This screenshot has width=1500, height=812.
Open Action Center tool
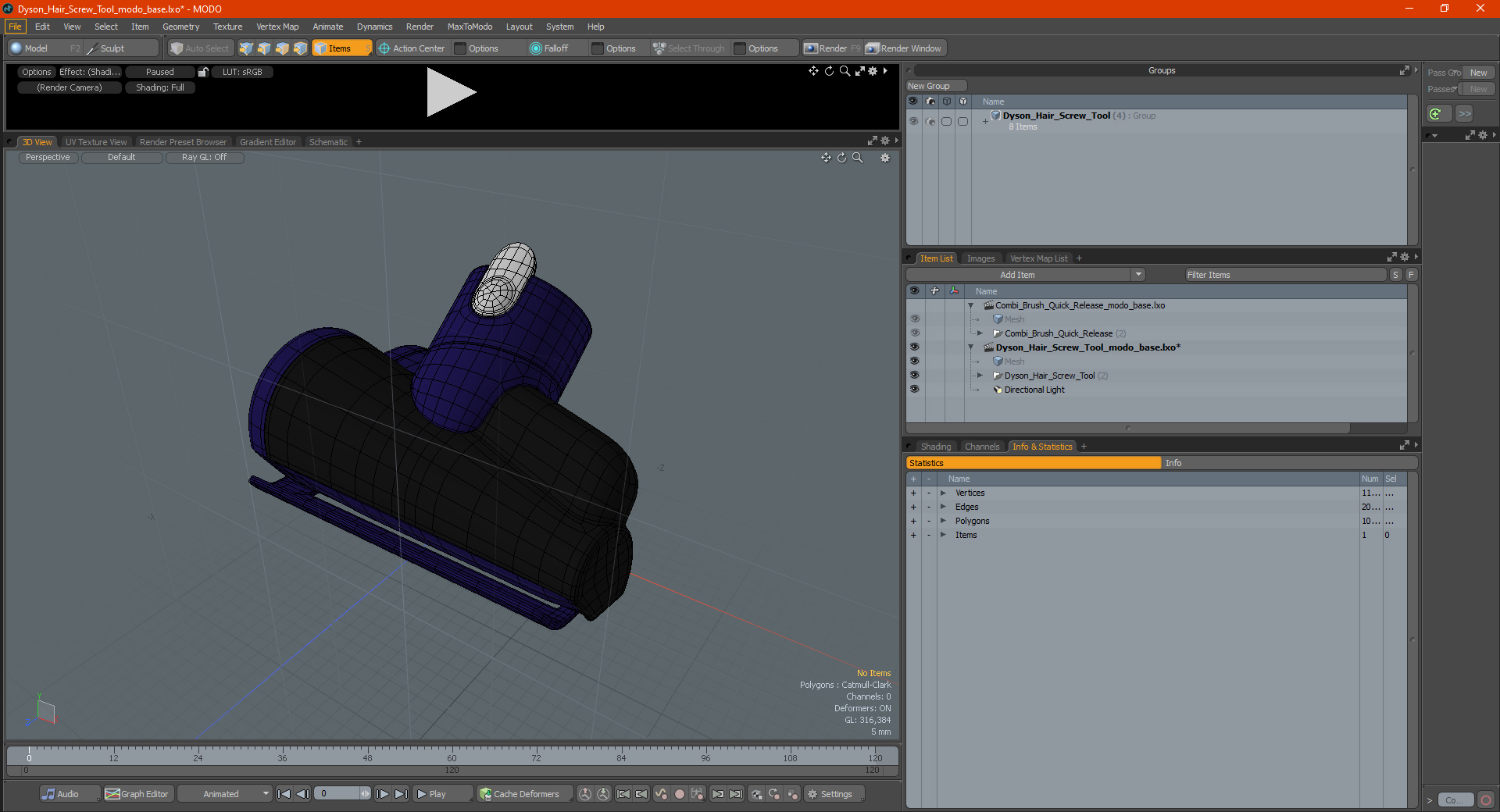(x=412, y=48)
